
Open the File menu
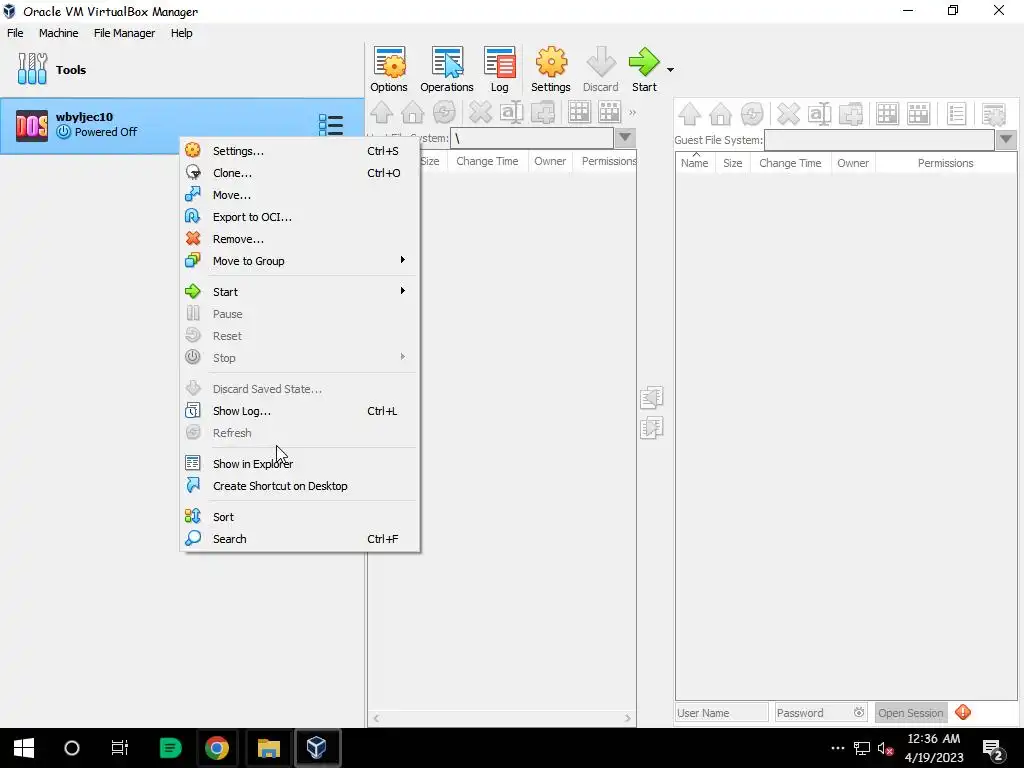coord(15,33)
